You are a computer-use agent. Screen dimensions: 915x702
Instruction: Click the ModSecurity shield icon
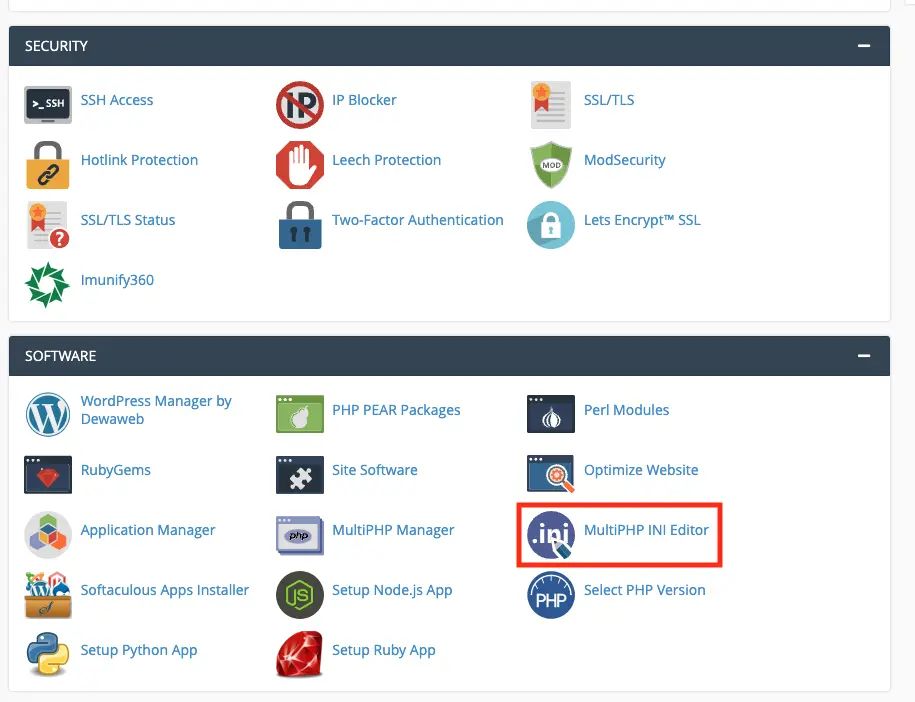pos(550,164)
